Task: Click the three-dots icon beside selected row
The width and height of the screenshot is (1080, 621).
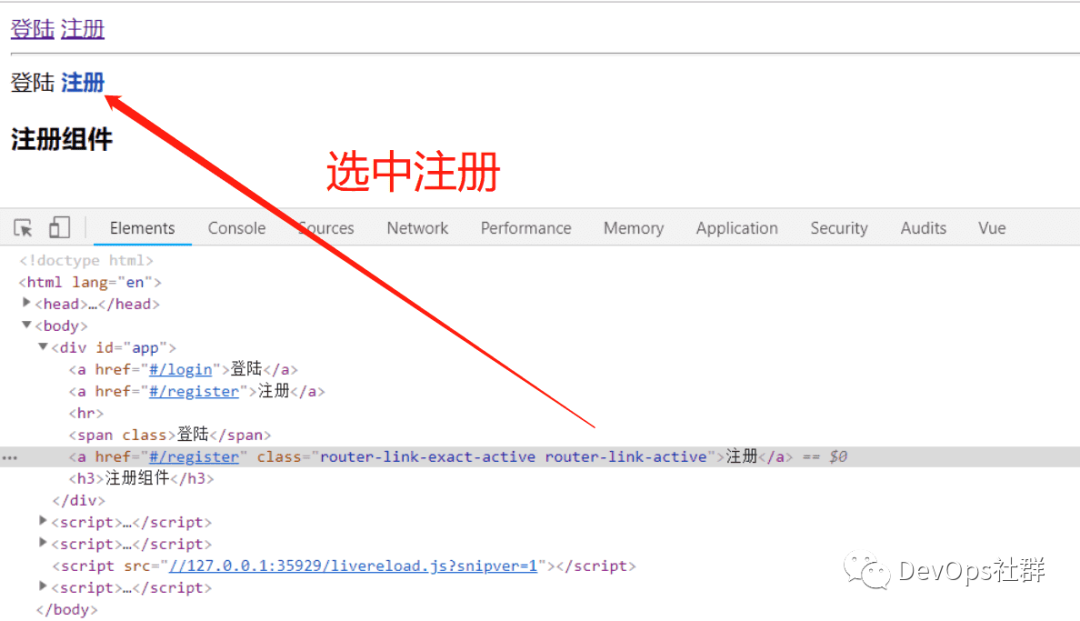Action: 10,457
